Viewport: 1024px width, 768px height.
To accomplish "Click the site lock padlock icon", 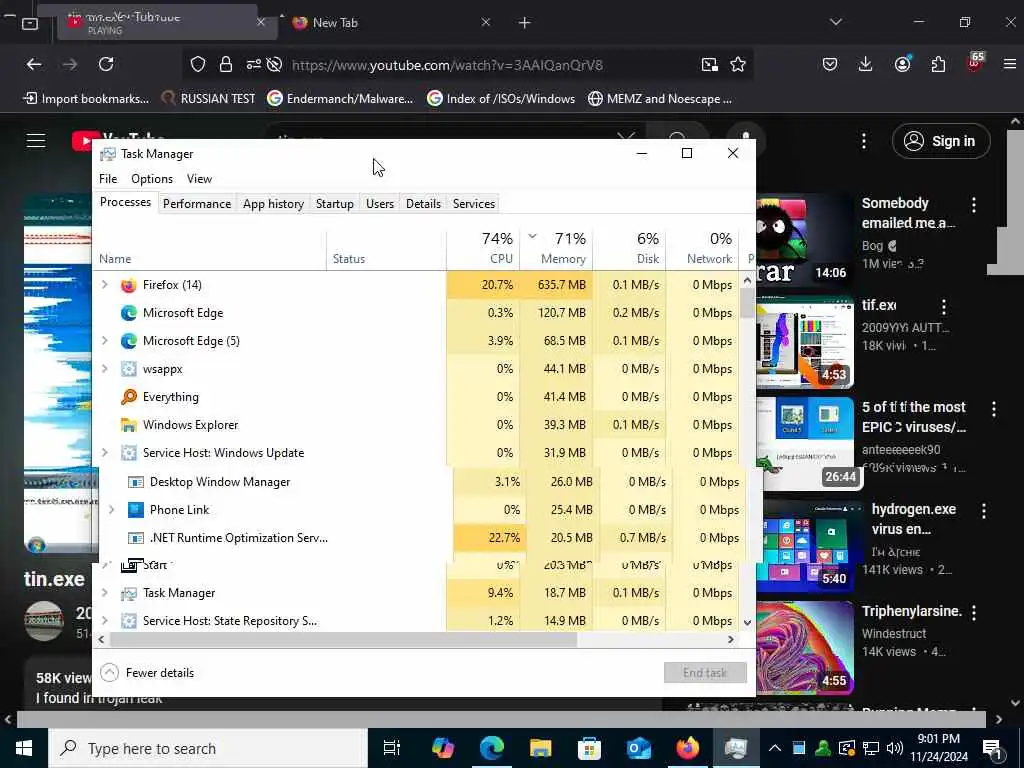I will (226, 64).
